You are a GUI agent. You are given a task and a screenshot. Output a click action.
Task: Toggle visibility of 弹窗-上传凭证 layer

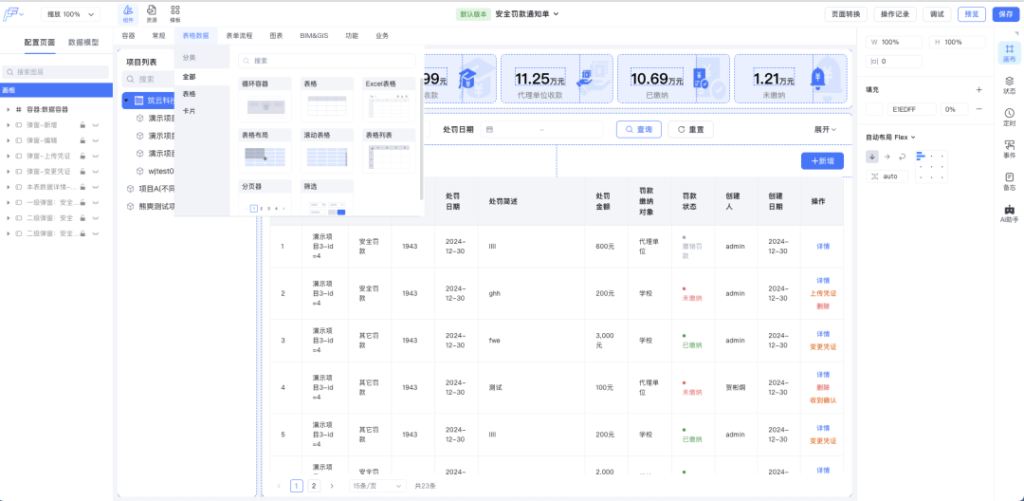pyautogui.click(x=96, y=156)
